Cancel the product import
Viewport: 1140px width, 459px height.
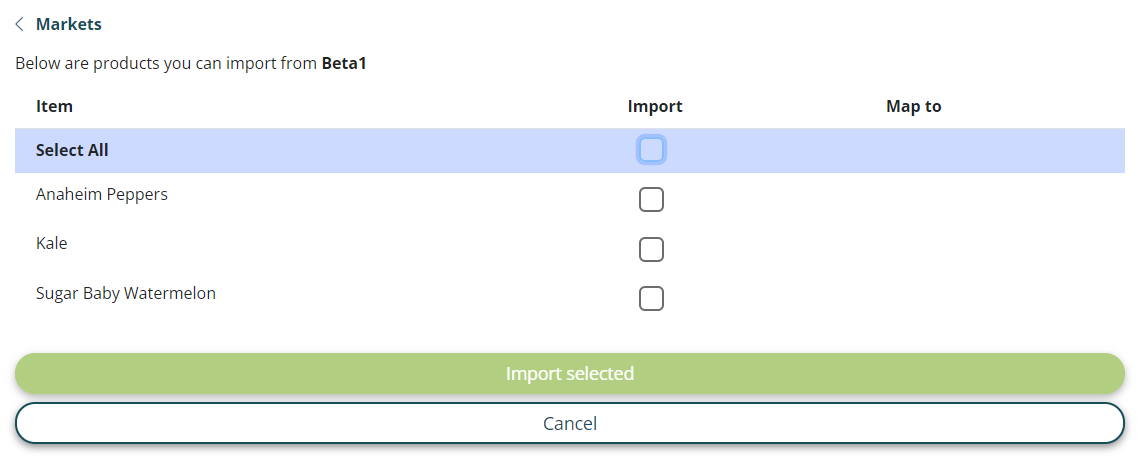click(570, 423)
